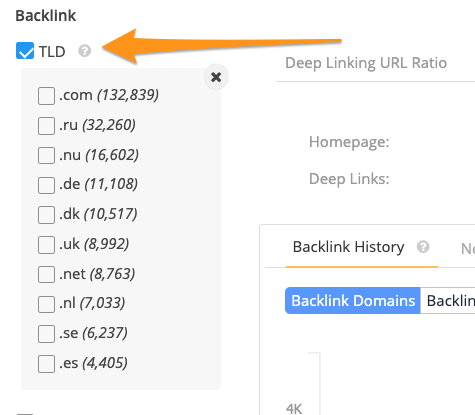Select the Backlink Domains button

coord(353,301)
